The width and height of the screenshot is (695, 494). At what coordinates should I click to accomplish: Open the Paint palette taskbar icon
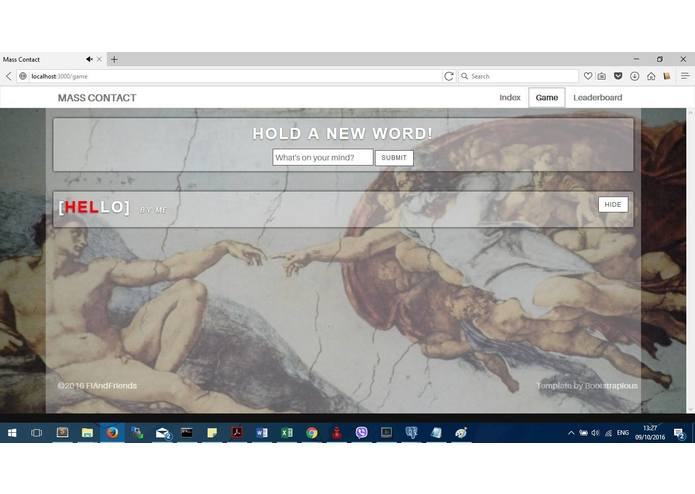tap(461, 432)
